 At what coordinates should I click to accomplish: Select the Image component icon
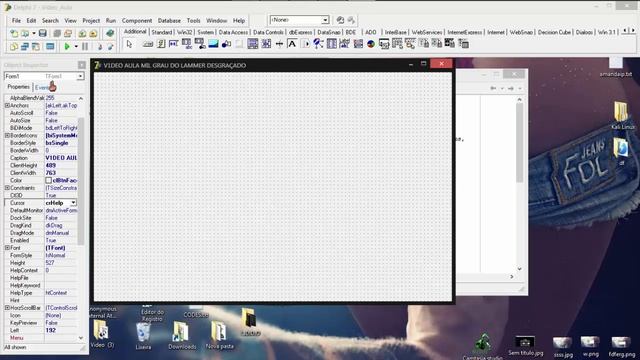click(x=213, y=44)
